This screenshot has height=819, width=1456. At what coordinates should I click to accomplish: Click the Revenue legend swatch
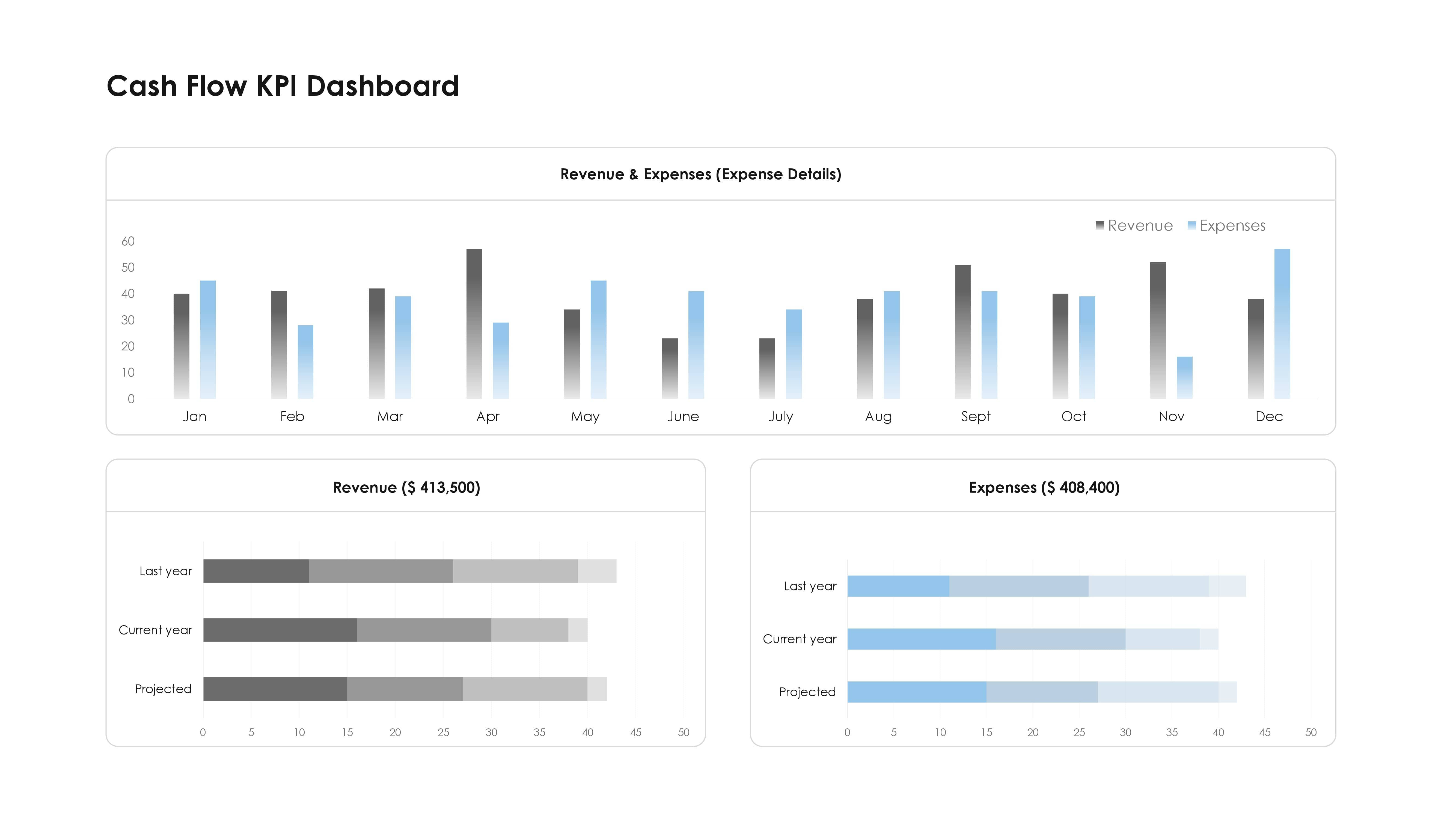tap(1100, 225)
